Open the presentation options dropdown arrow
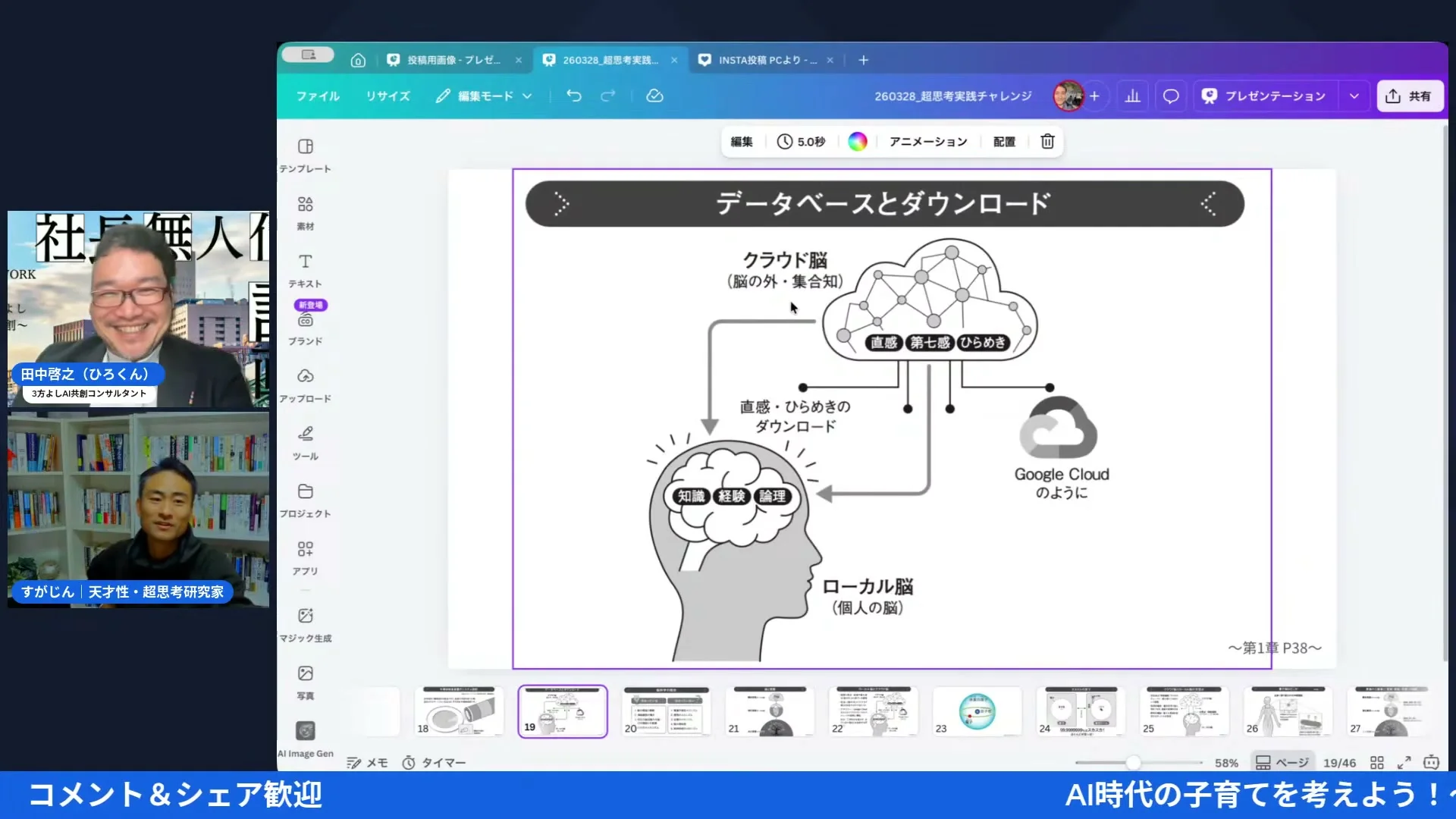Viewport: 1456px width, 819px height. click(1354, 96)
